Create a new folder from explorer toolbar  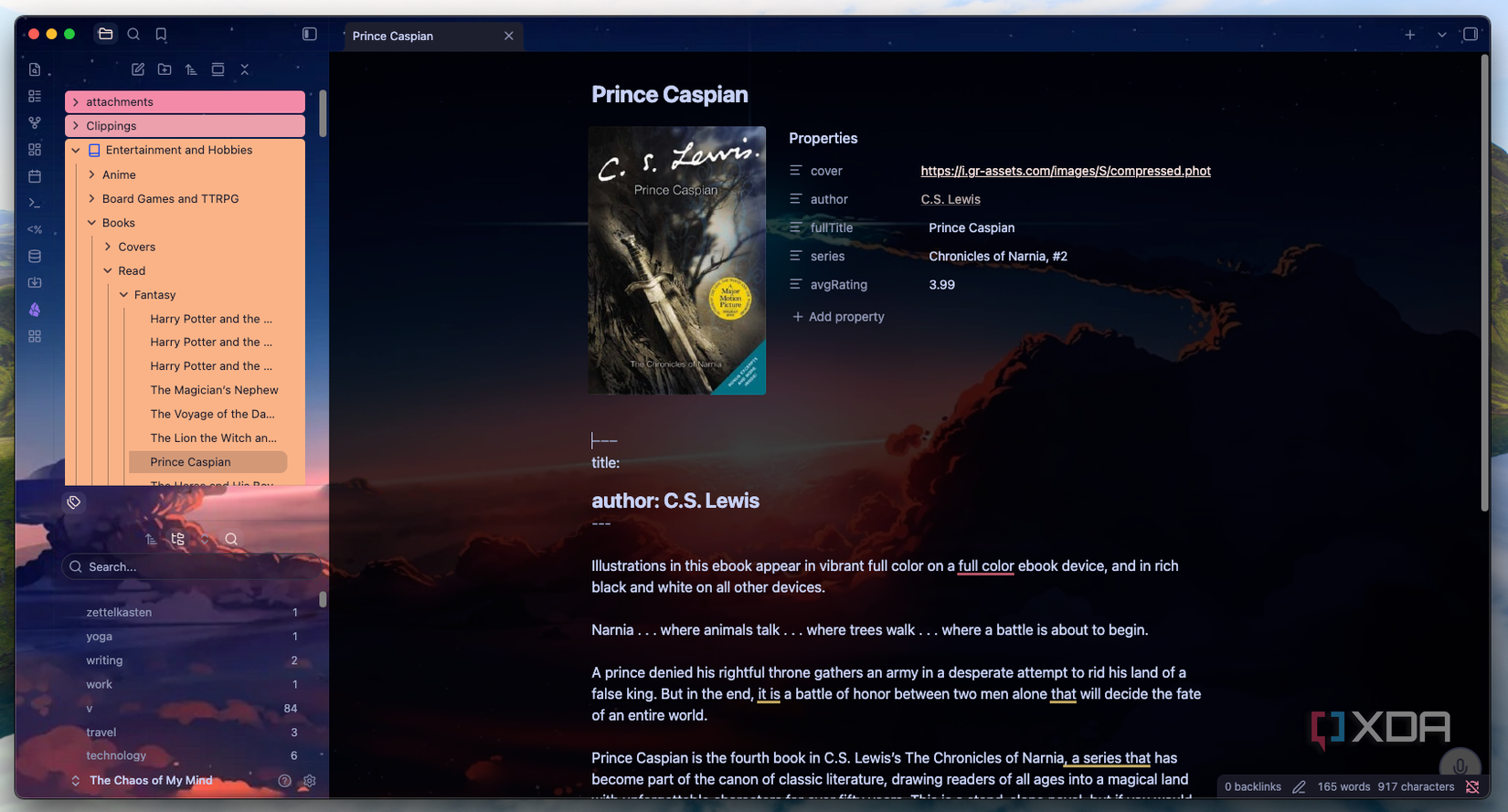tap(165, 69)
